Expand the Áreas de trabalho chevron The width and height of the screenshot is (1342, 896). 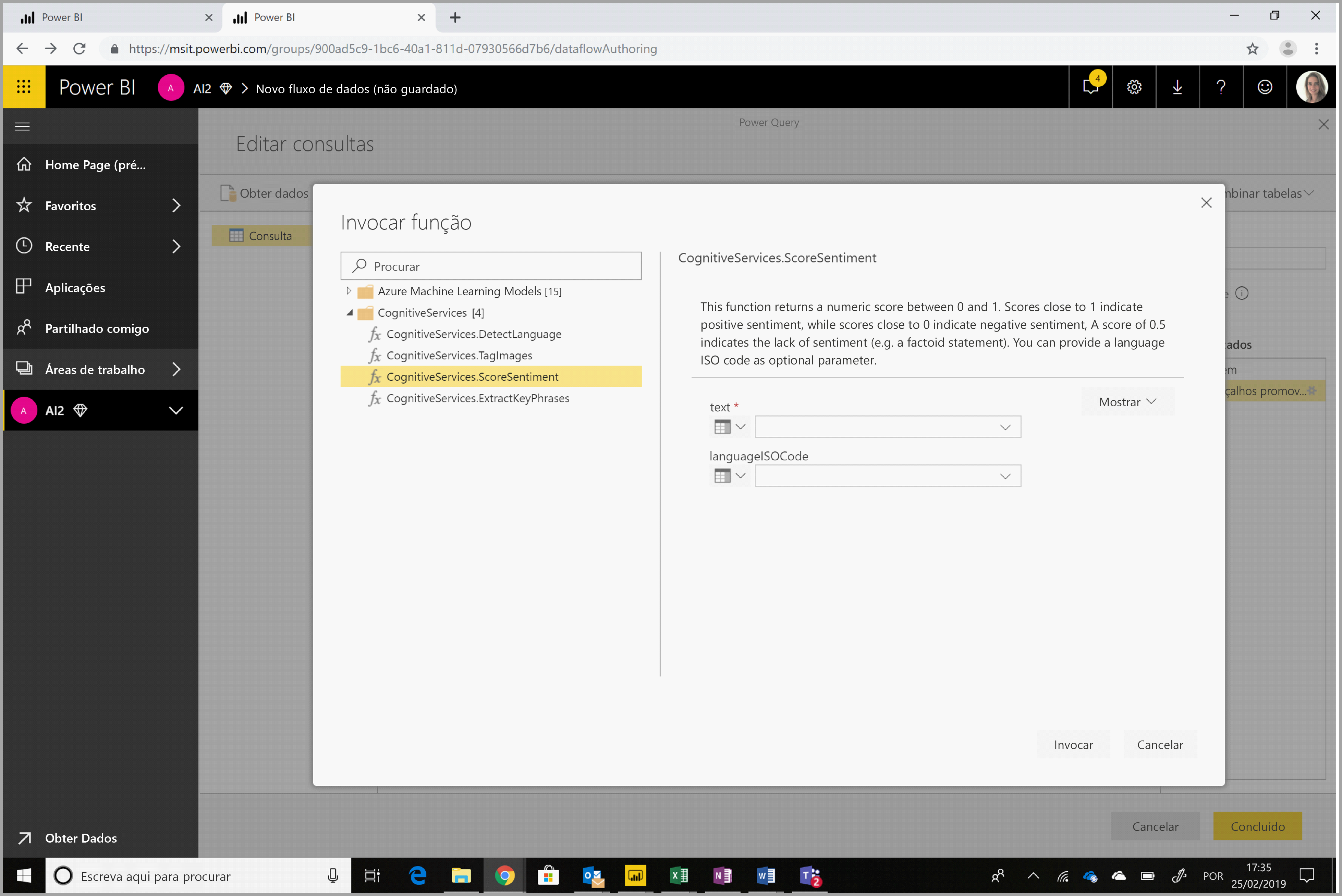(176, 369)
